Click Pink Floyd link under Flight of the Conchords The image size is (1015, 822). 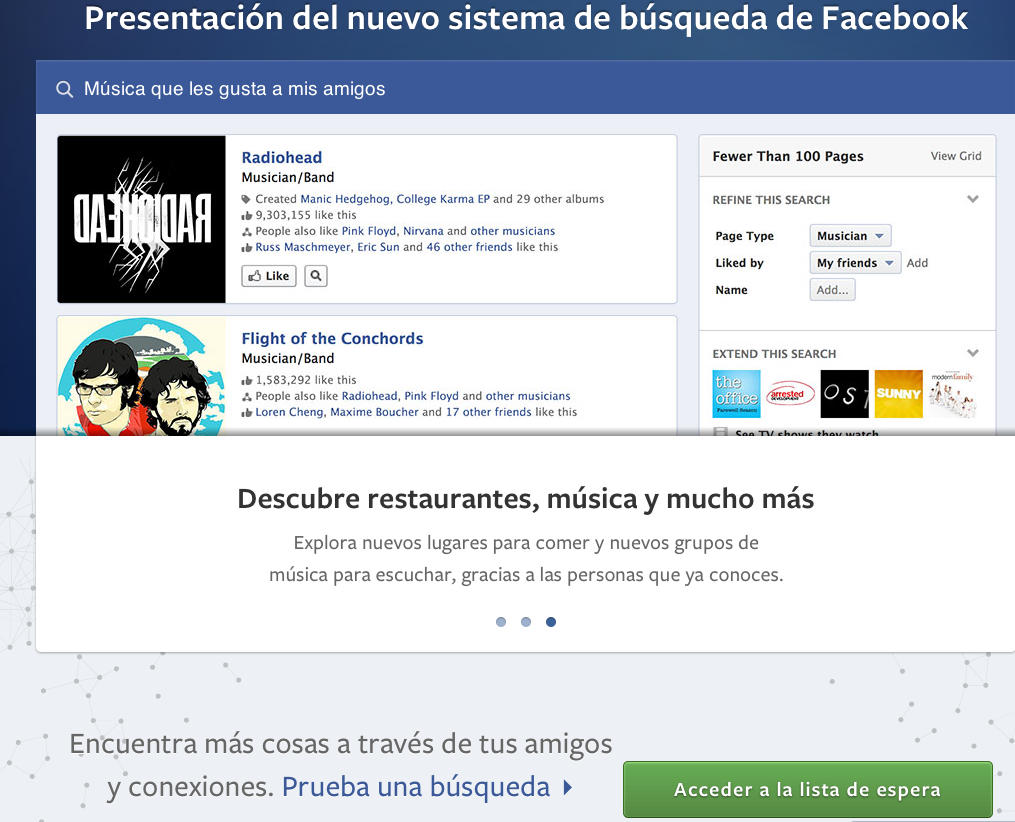(x=431, y=396)
